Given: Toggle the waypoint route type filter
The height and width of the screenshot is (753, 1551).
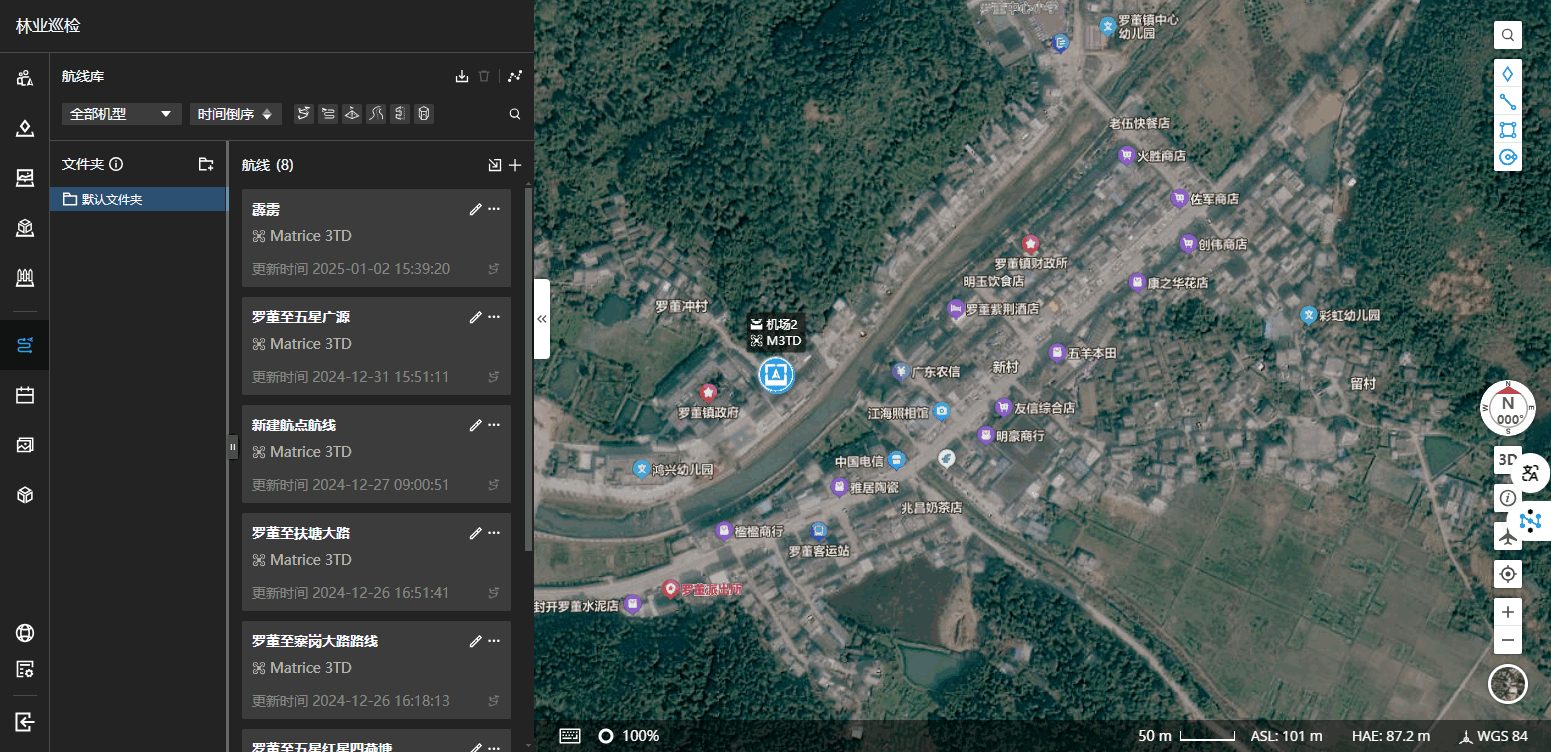Looking at the screenshot, I should [x=303, y=114].
